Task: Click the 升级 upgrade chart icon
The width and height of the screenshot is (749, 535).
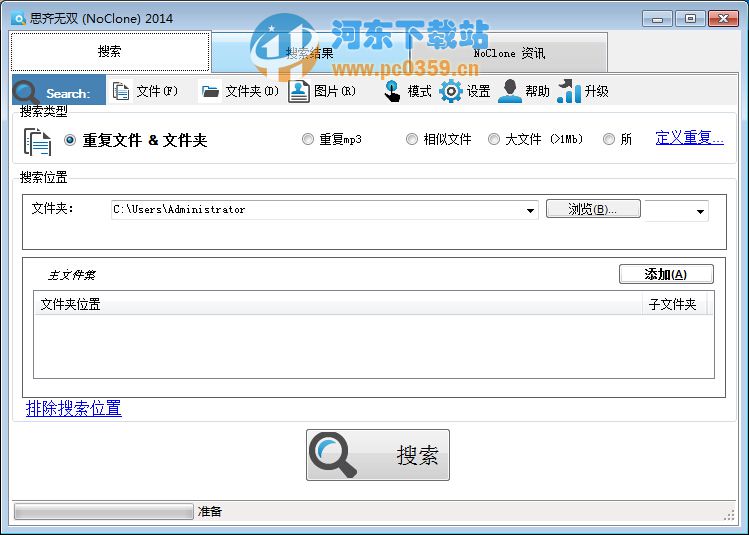Action: click(x=569, y=91)
